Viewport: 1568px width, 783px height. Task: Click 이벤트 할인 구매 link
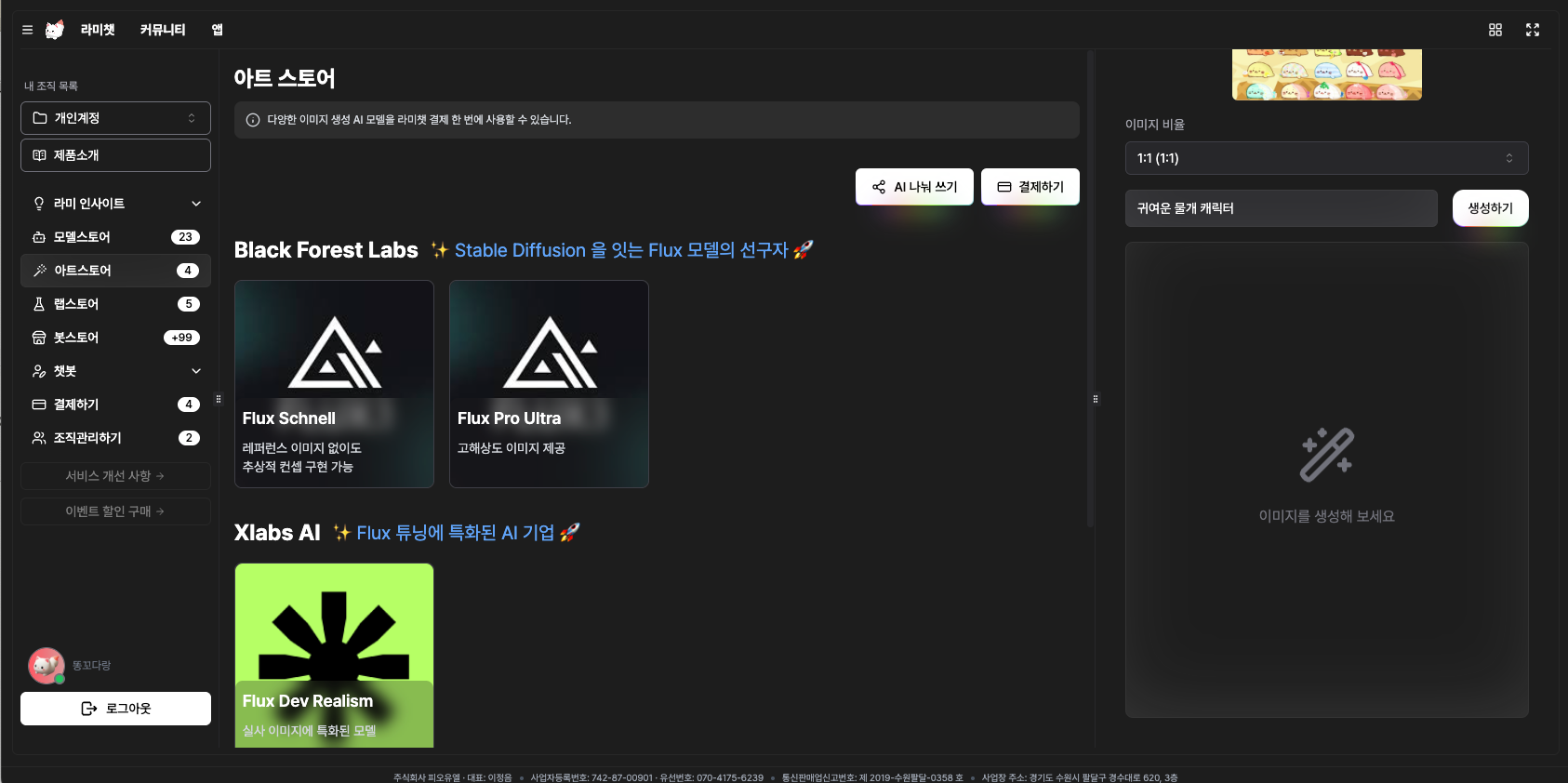(x=115, y=511)
